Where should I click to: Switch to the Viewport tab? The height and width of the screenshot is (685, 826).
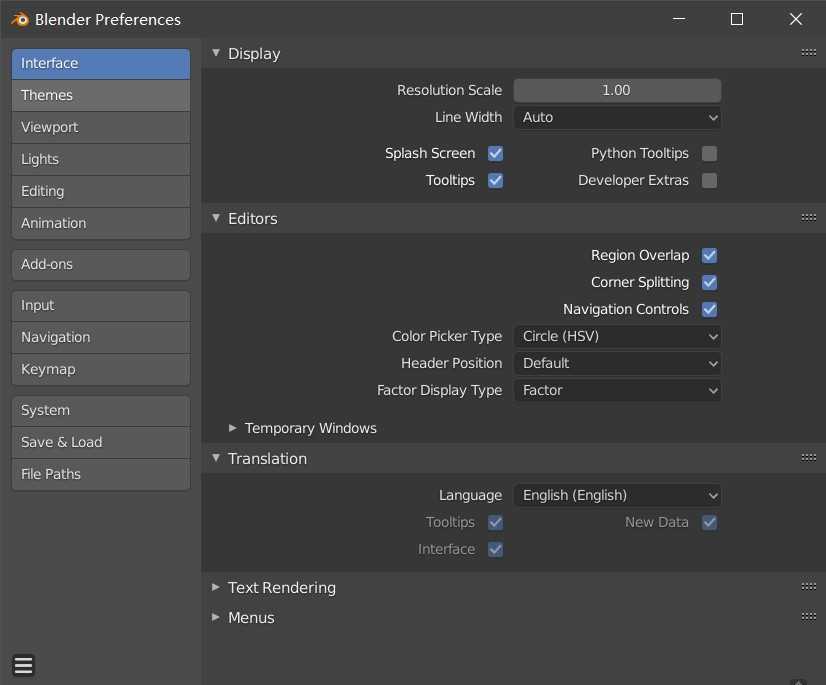[x=101, y=128]
